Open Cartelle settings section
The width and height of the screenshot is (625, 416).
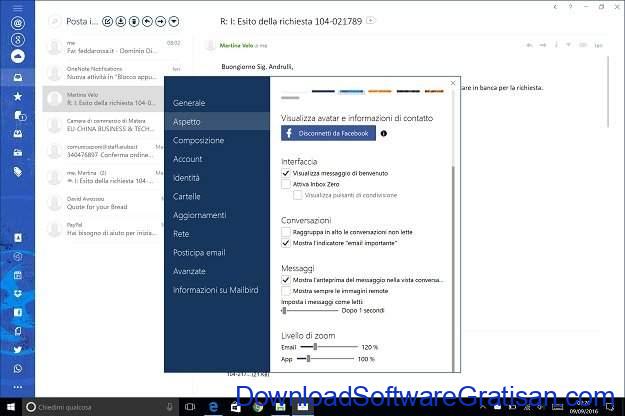pos(217,196)
